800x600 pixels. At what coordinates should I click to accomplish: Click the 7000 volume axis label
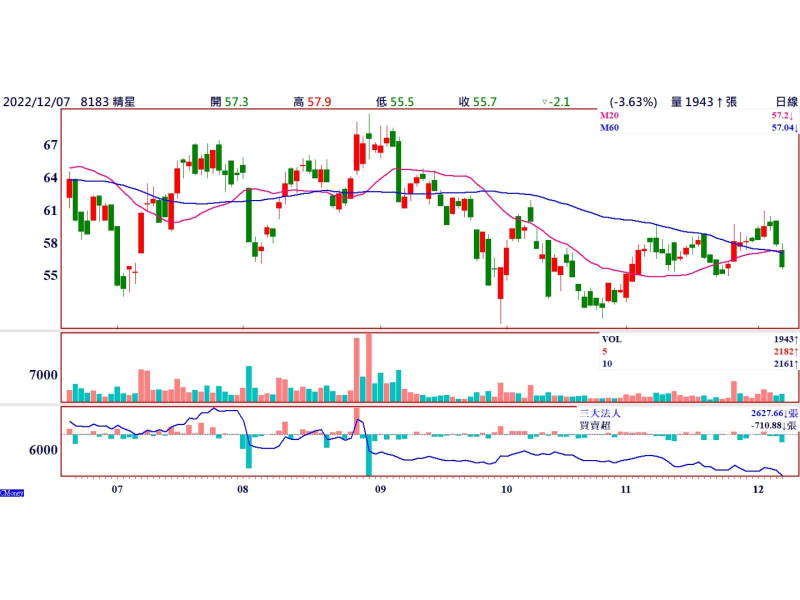pyautogui.click(x=43, y=375)
